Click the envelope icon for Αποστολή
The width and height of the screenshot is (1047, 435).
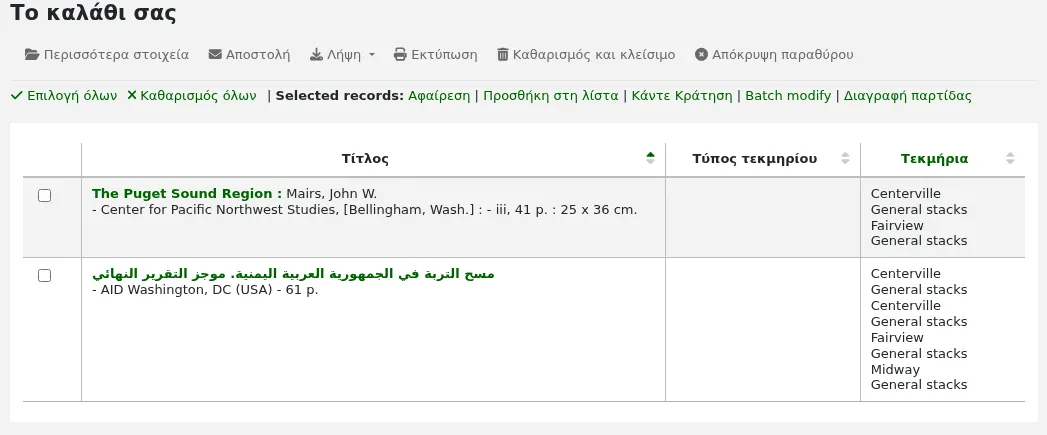[x=215, y=55]
